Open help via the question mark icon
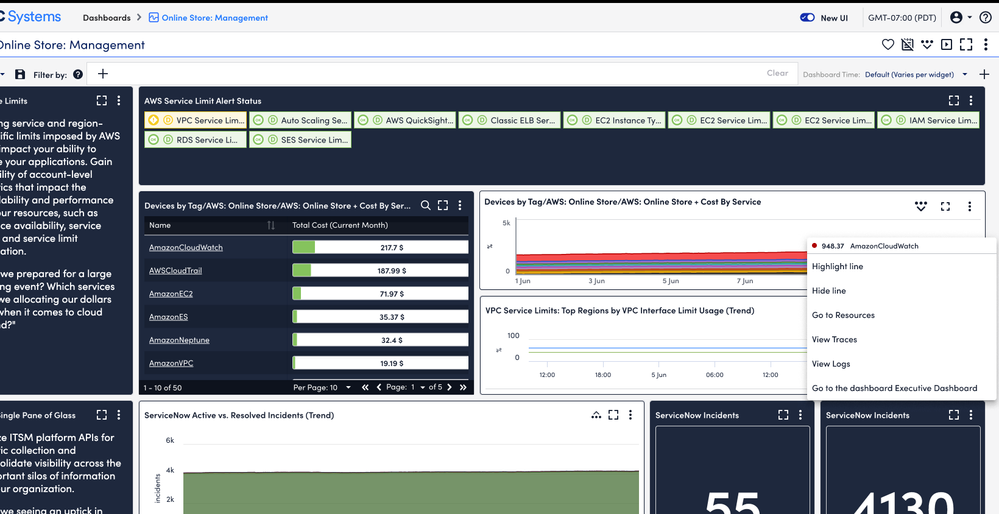This screenshot has height=514, width=999. 985,18
